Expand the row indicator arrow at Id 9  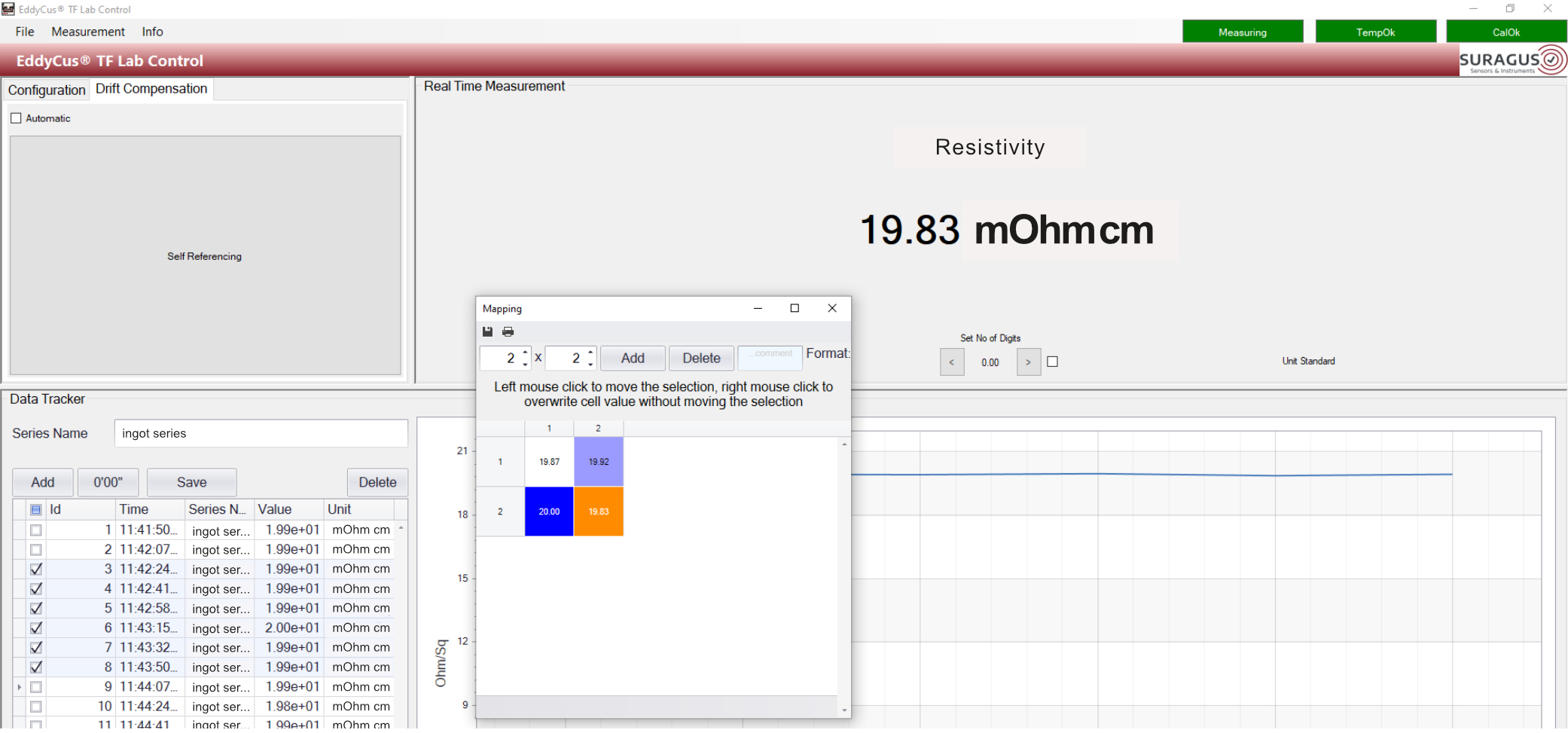pyautogui.click(x=20, y=687)
